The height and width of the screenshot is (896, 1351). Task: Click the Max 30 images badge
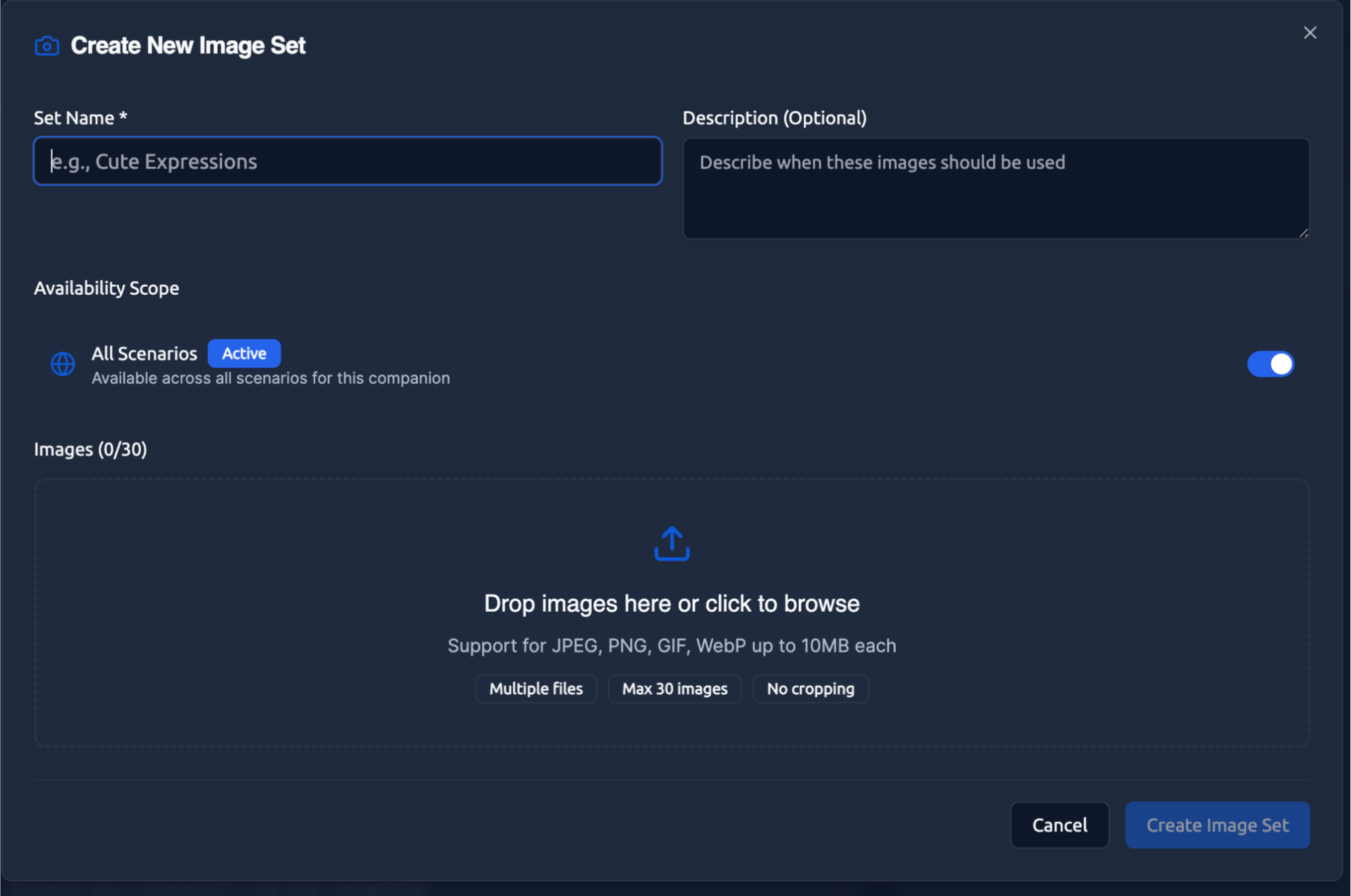coord(674,688)
